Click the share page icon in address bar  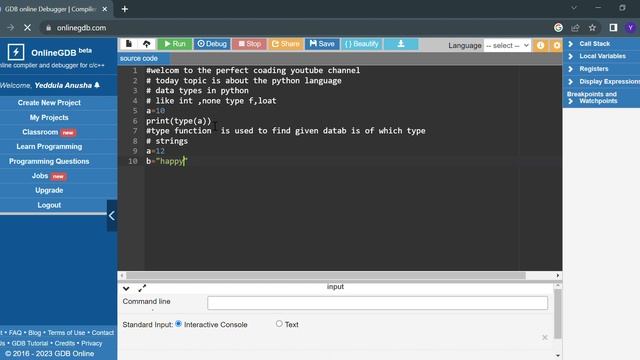point(575,28)
